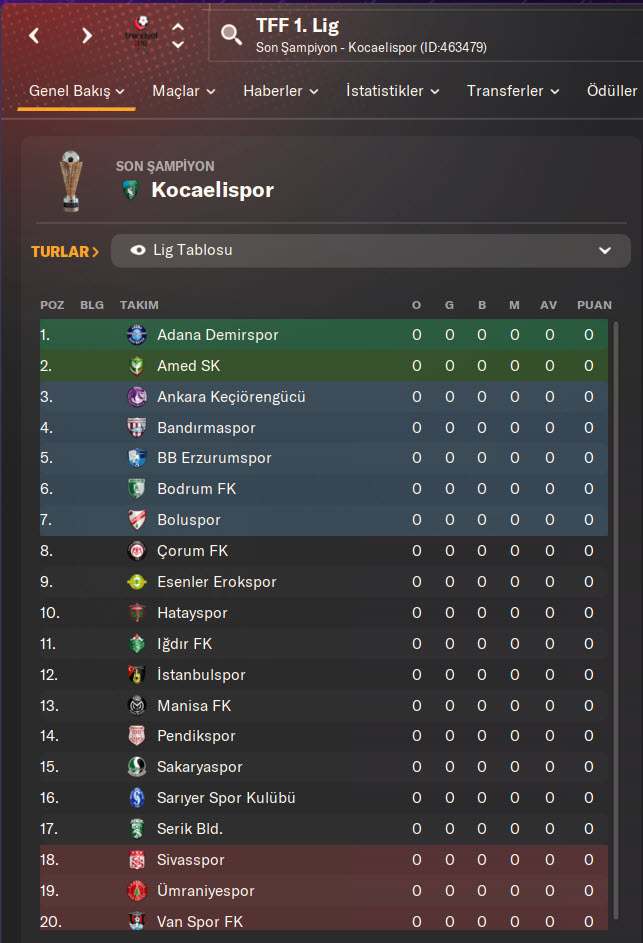Click the forward navigation arrow
Viewport: 643px width, 943px height.
[x=87, y=36]
